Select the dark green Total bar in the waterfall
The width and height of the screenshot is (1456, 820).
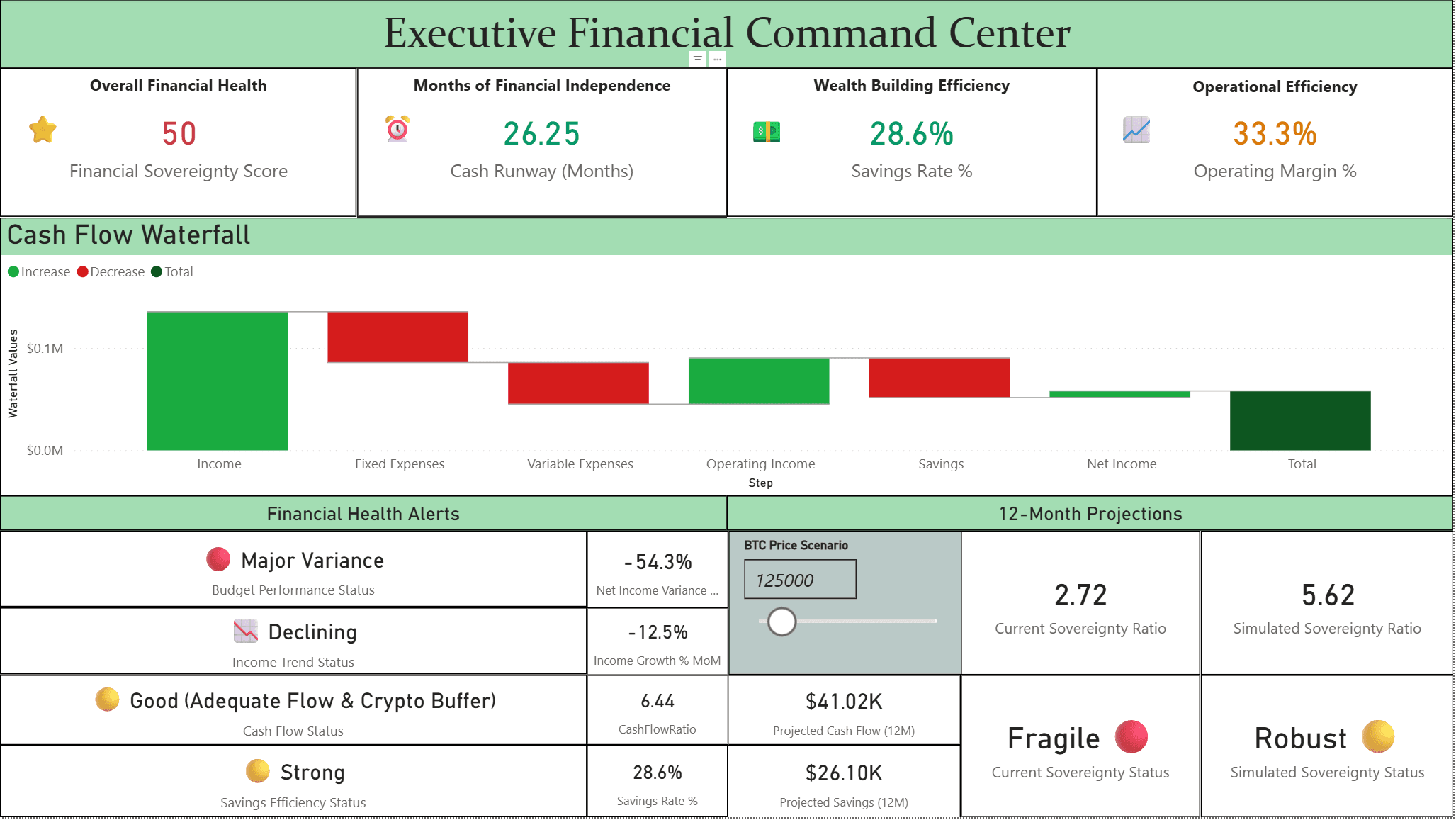tap(1300, 420)
